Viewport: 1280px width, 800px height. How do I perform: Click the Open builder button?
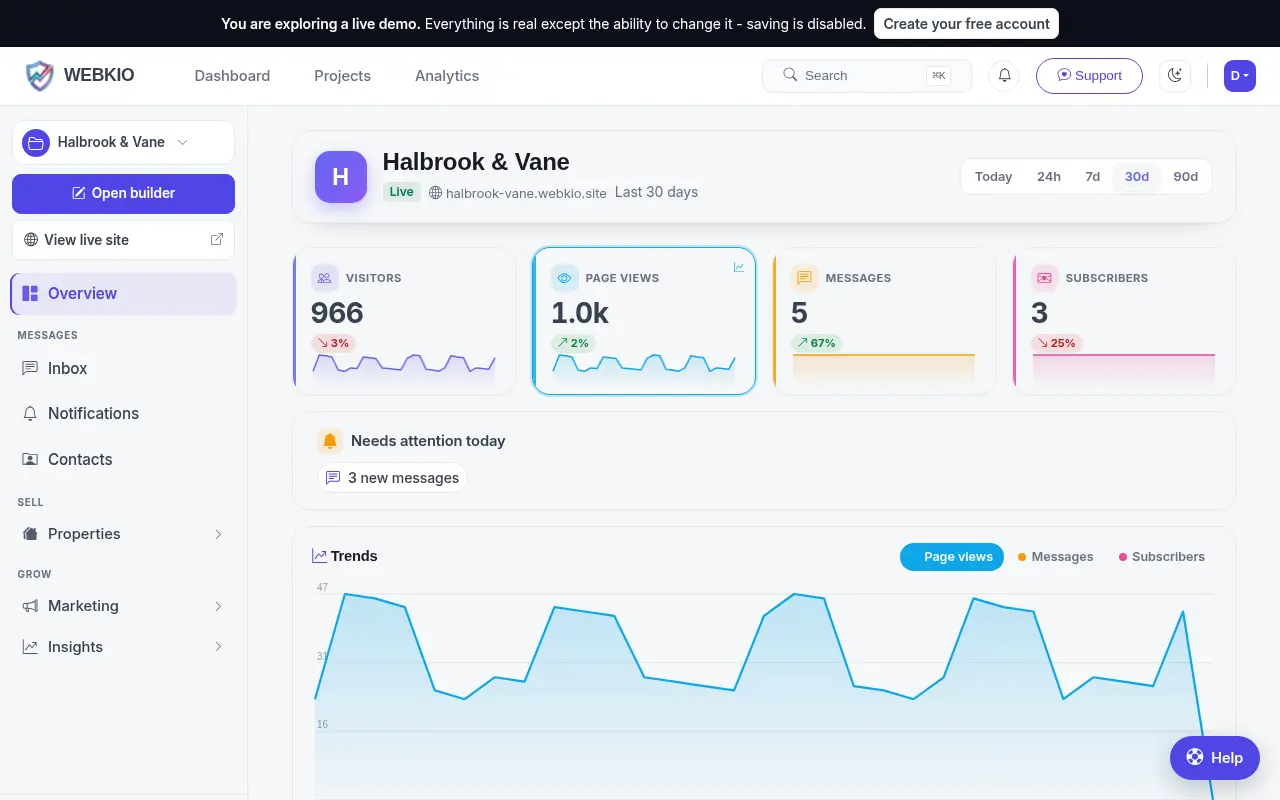(123, 193)
